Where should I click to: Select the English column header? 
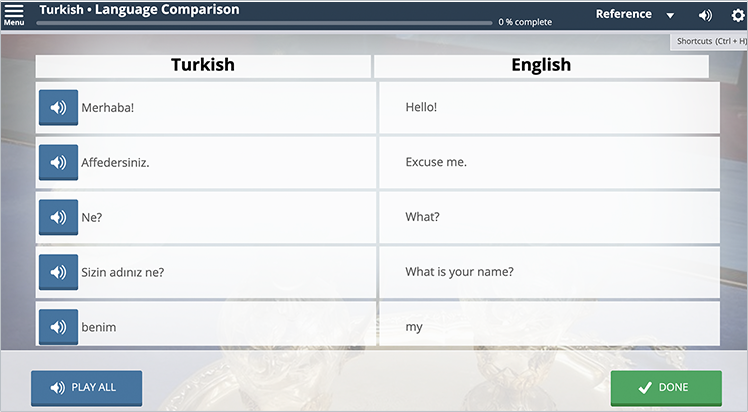[541, 65]
